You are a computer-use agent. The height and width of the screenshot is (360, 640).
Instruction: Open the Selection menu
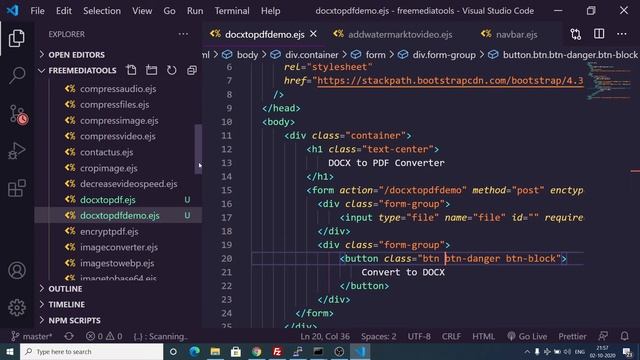point(102,11)
